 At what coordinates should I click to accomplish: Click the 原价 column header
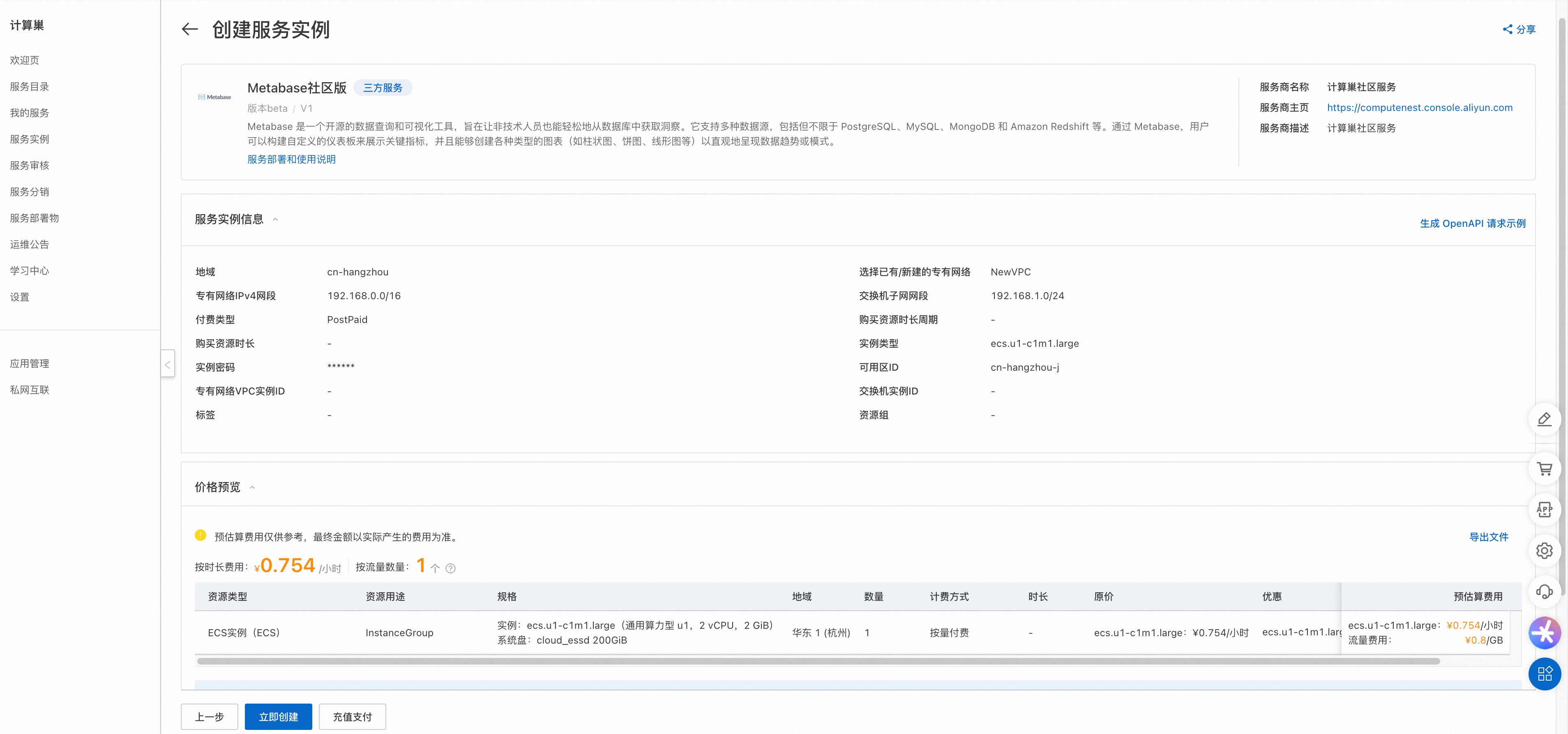[1104, 596]
